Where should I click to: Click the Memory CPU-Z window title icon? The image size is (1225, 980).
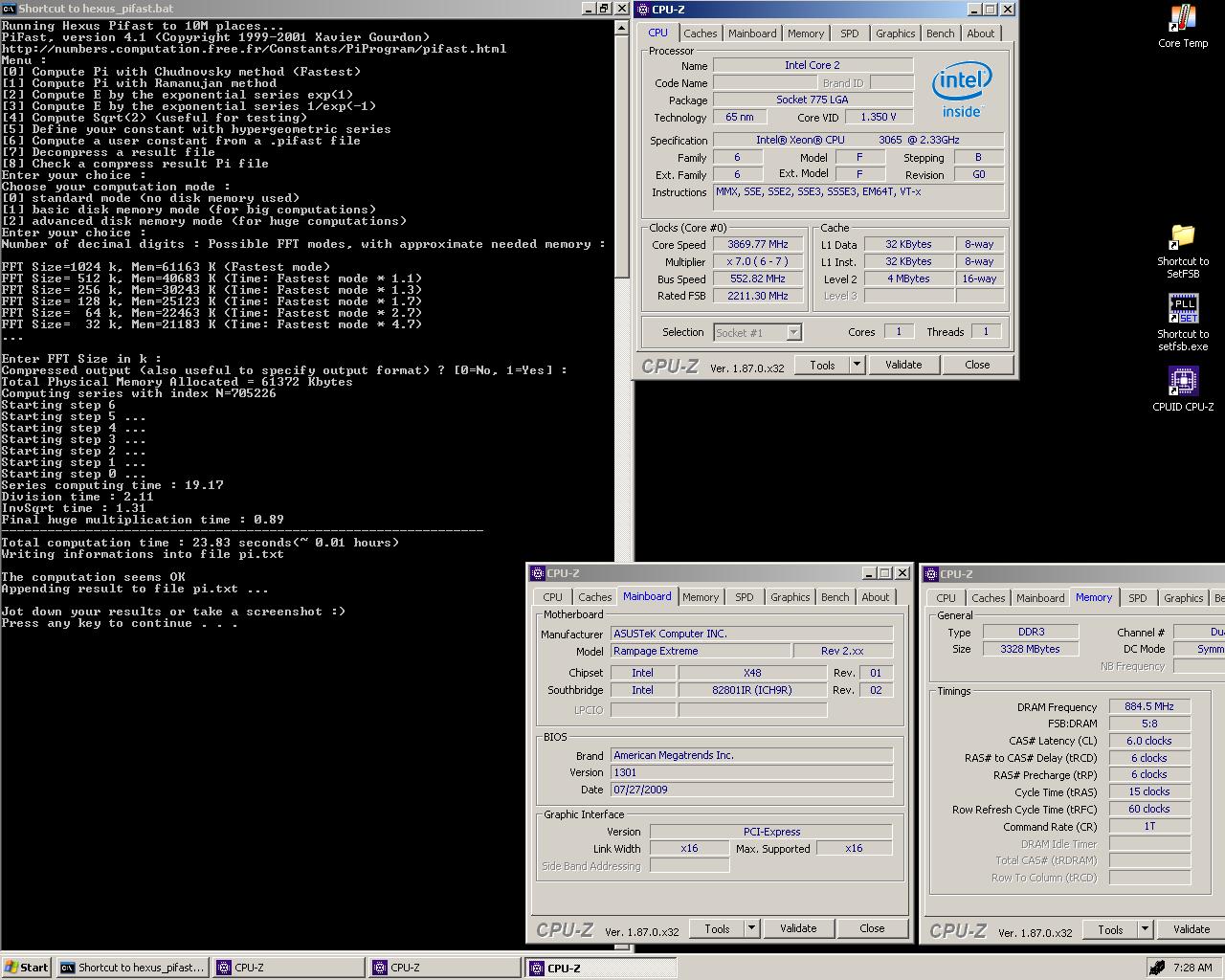click(x=930, y=574)
